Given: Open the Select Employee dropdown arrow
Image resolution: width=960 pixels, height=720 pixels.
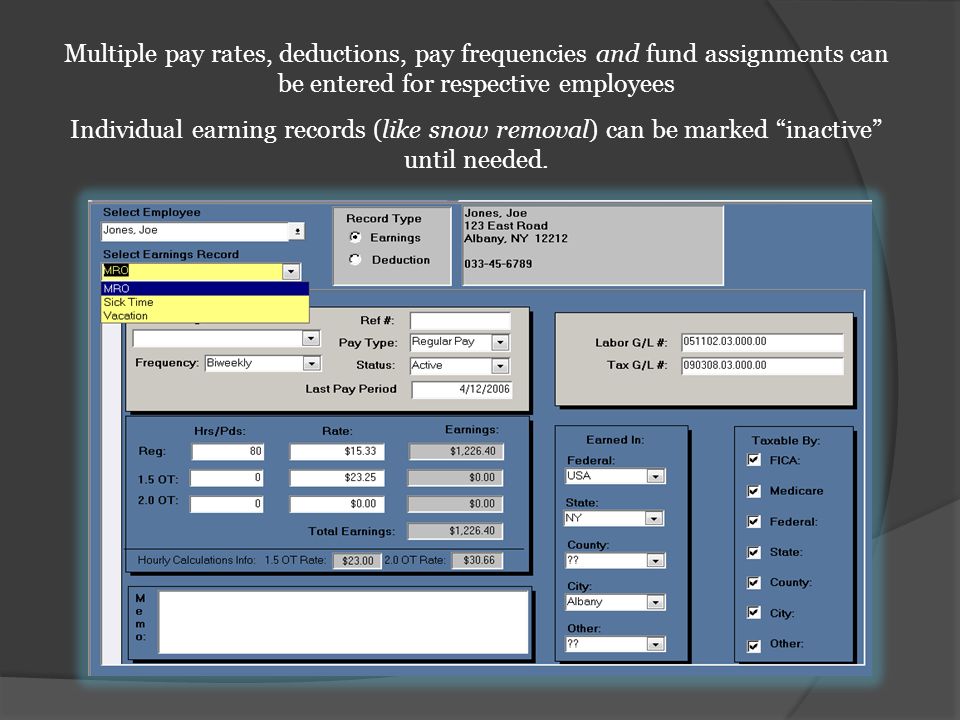Looking at the screenshot, I should 297,231.
